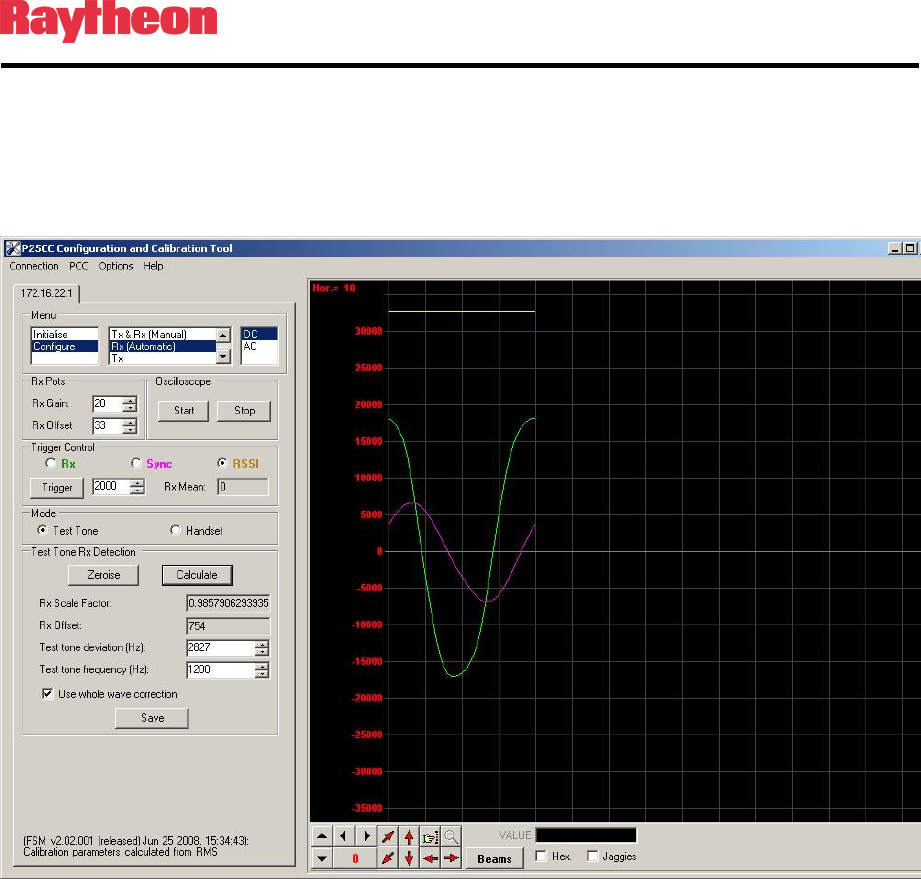921x879 pixels.
Task: Open the PCC menu
Action: (78, 266)
